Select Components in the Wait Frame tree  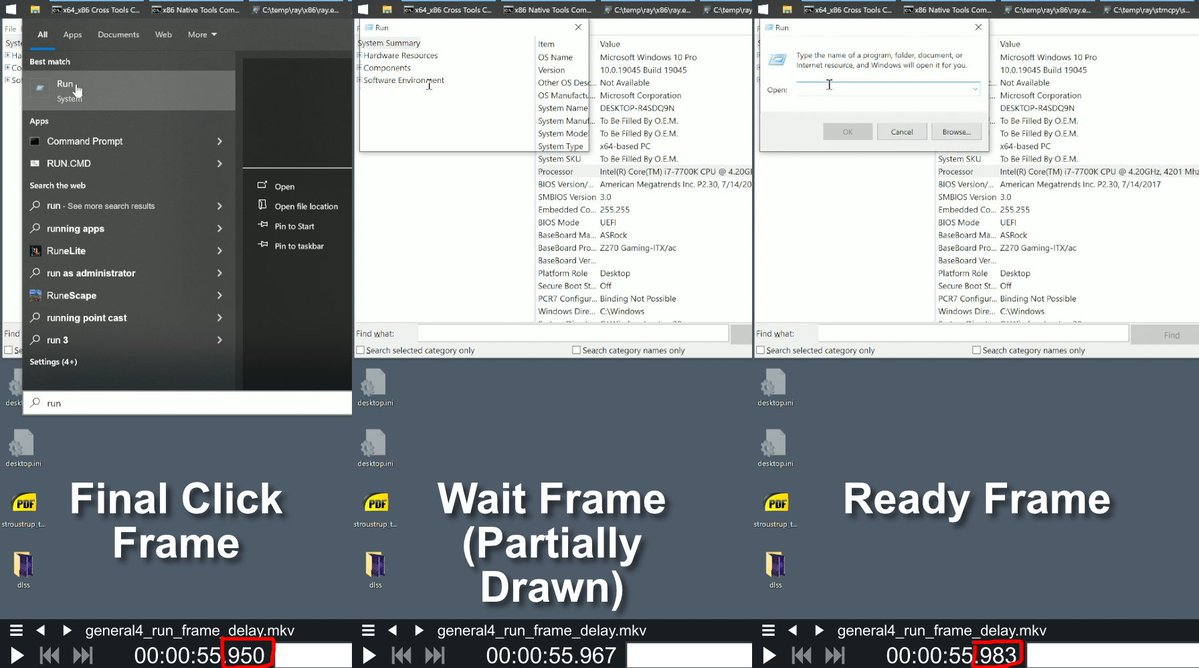(387, 68)
